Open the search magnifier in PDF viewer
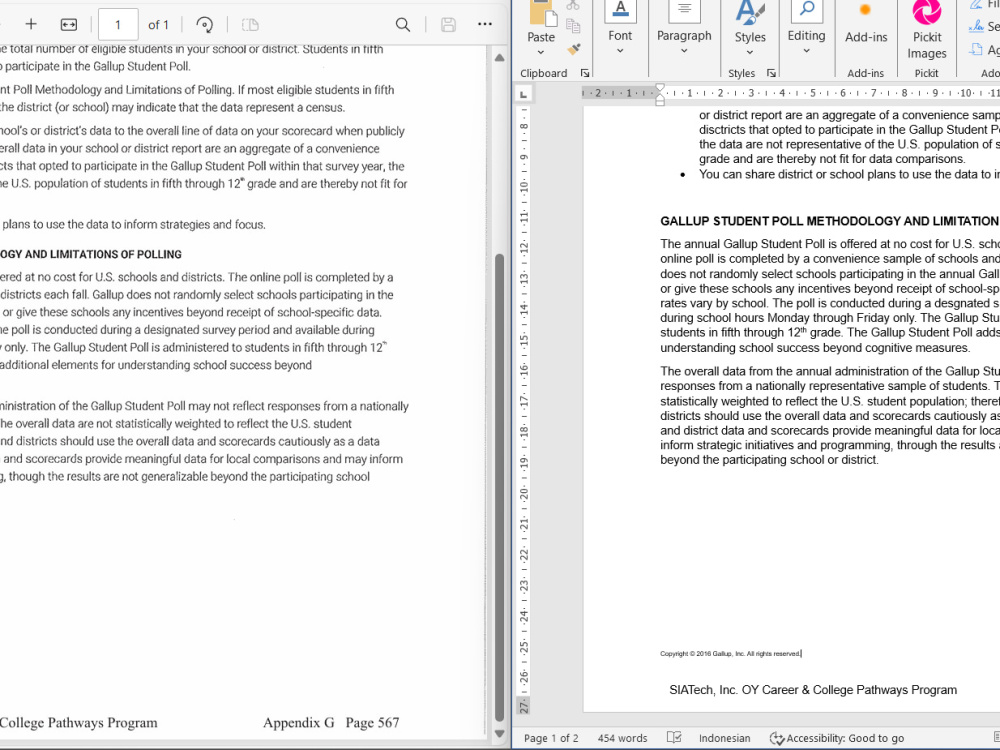This screenshot has height=750, width=1000. pyautogui.click(x=402, y=24)
